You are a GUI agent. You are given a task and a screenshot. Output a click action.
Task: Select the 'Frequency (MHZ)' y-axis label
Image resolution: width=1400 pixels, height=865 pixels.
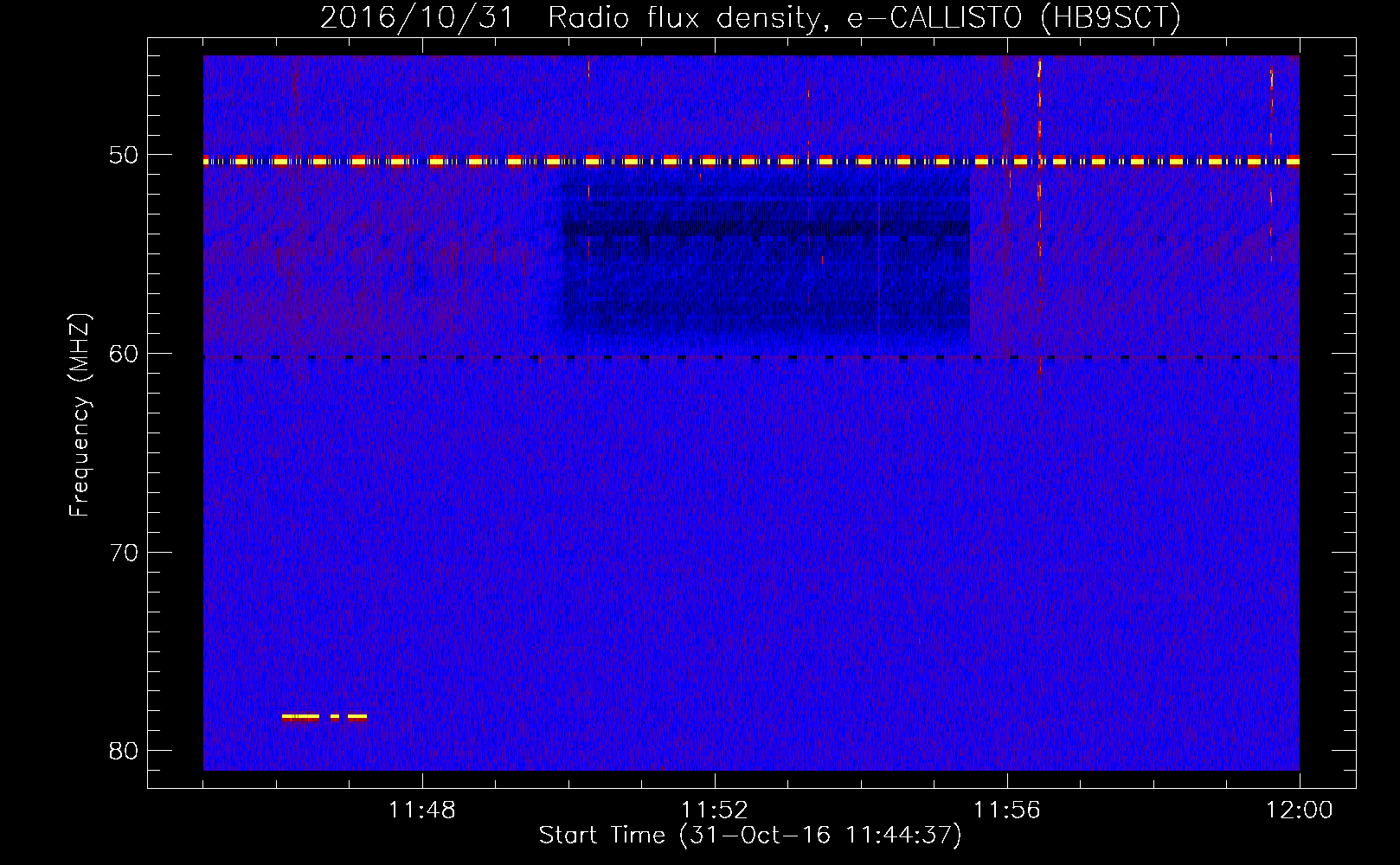click(x=80, y=416)
